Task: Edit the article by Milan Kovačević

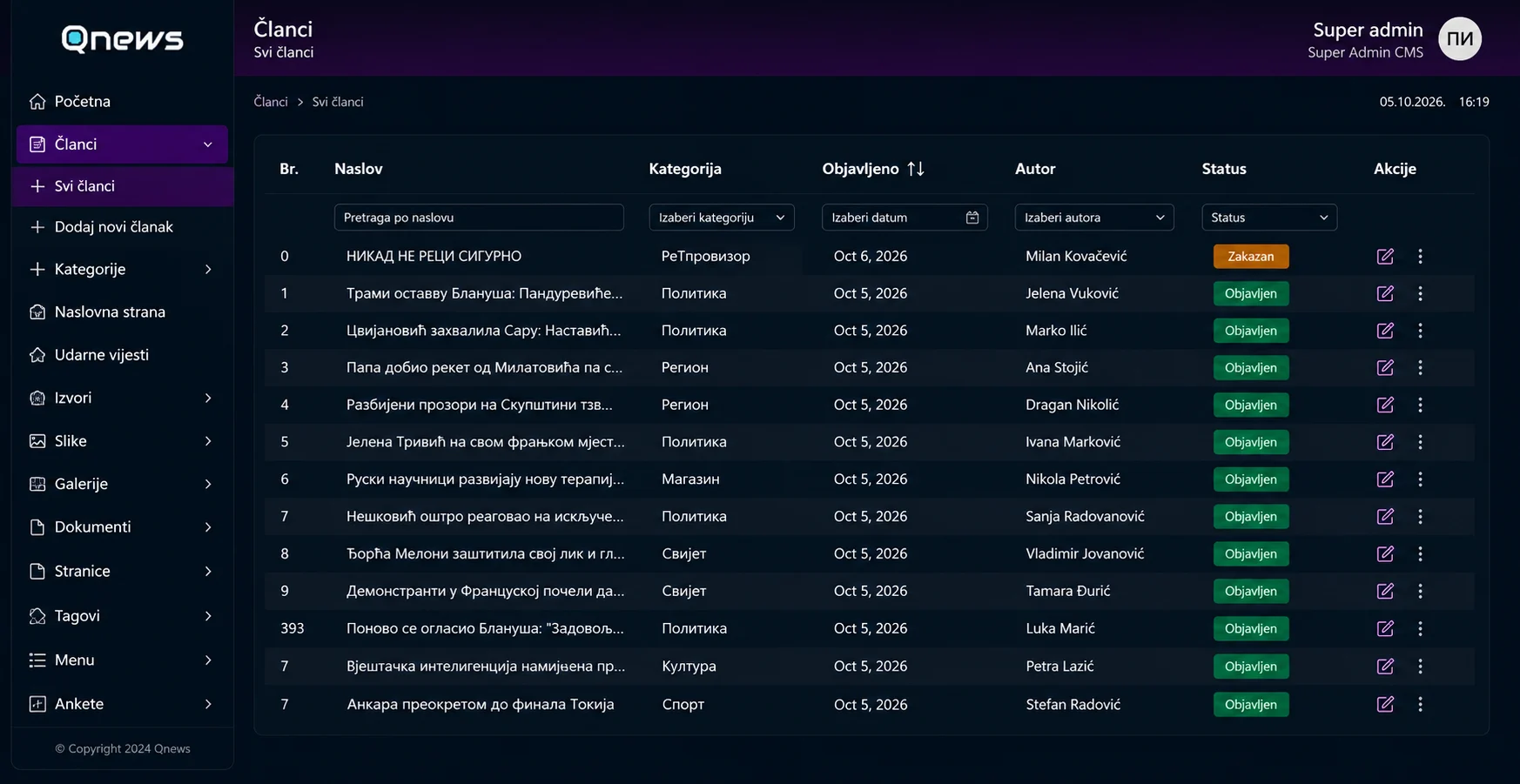Action: 1385,256
